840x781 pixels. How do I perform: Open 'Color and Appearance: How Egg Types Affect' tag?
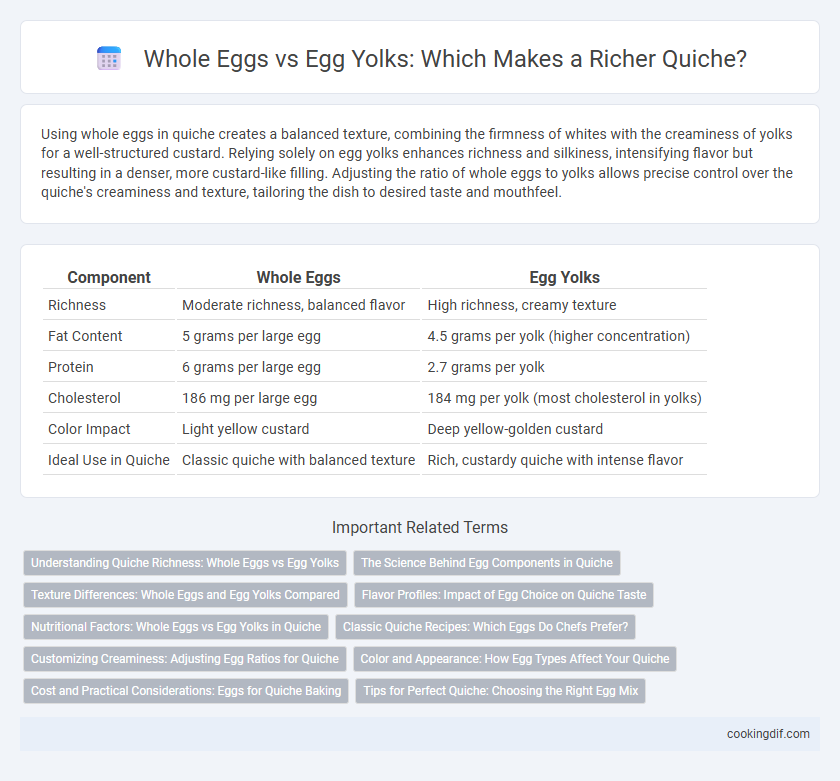coord(515,659)
